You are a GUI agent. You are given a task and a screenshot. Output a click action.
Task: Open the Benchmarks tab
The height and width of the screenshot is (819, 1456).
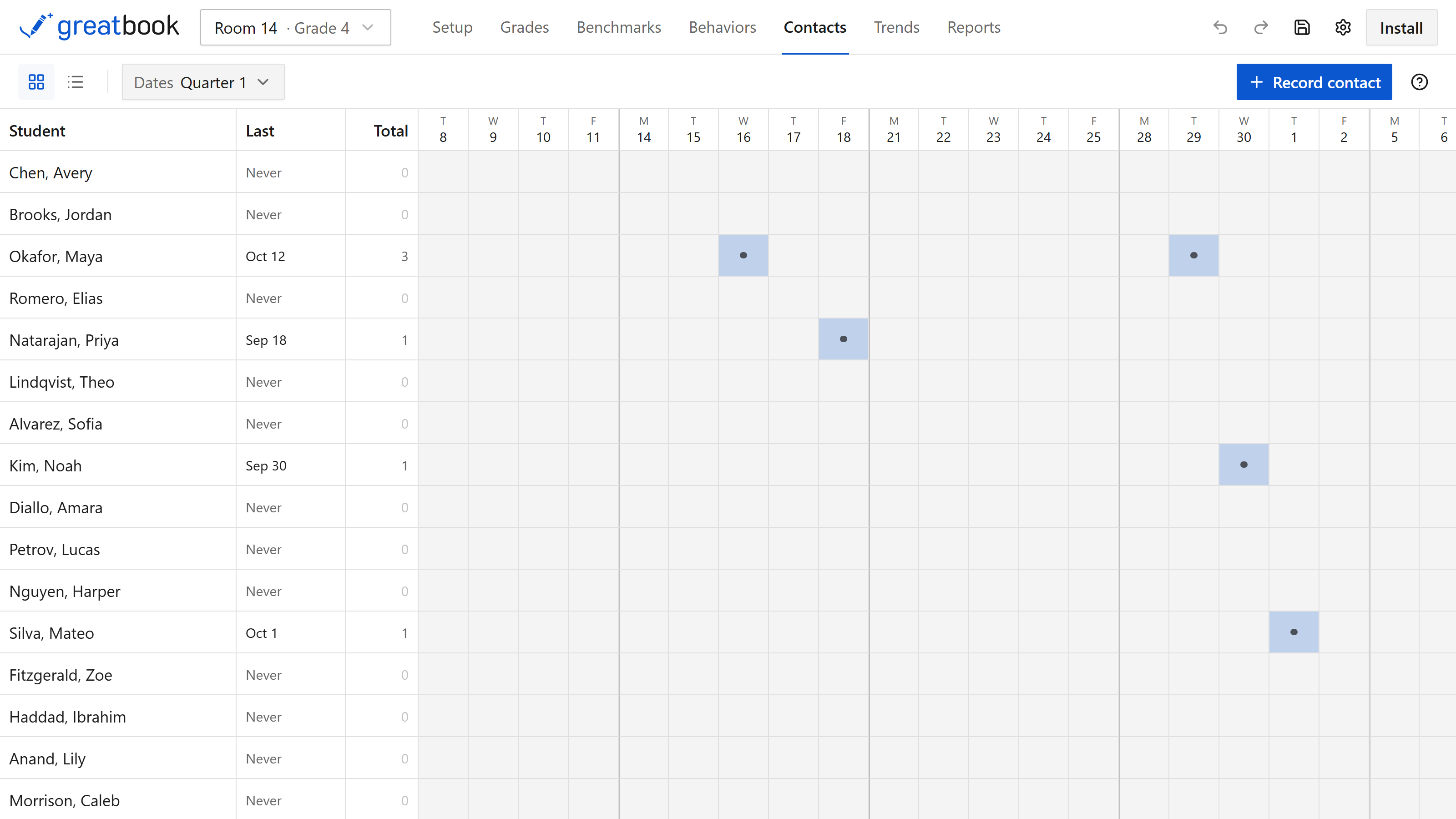[x=619, y=27]
